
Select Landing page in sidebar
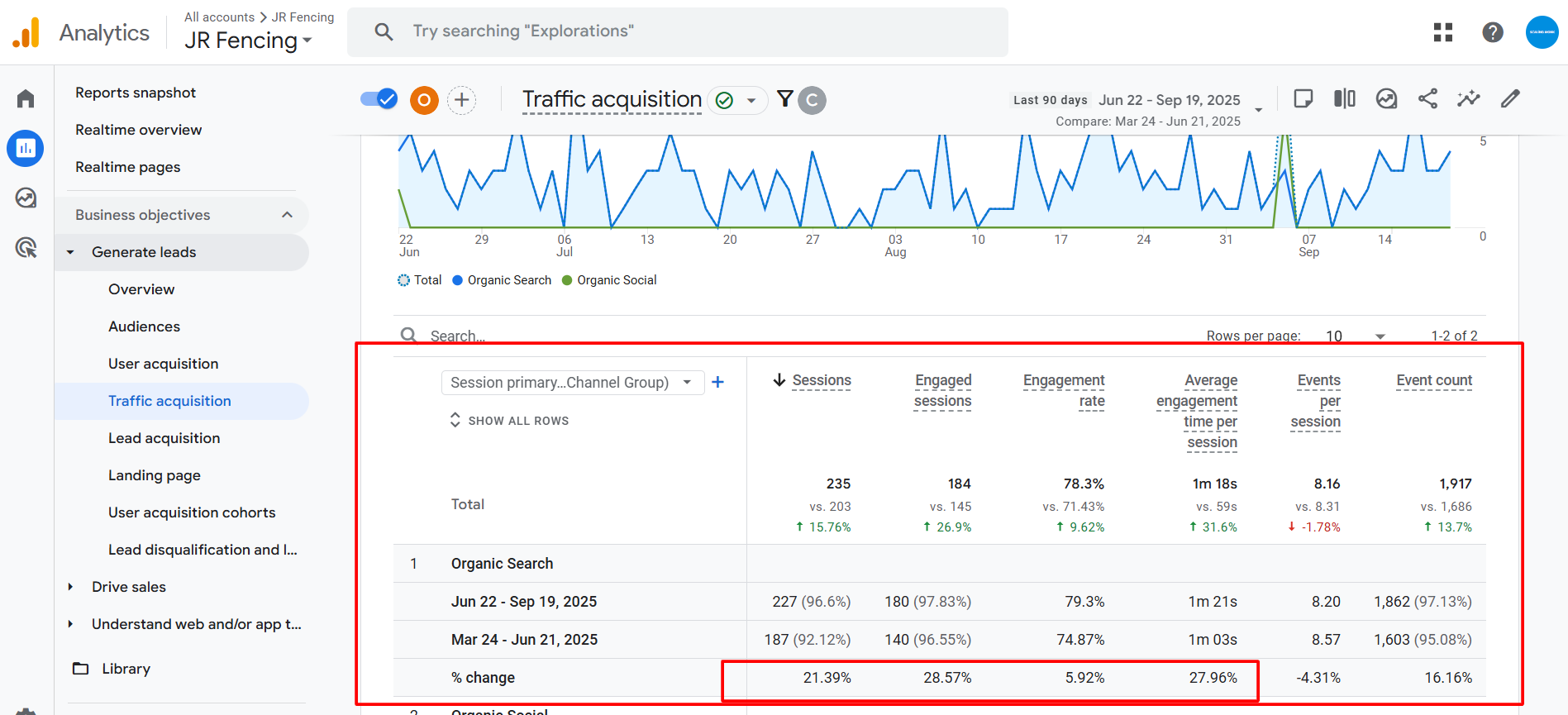pyautogui.click(x=155, y=475)
